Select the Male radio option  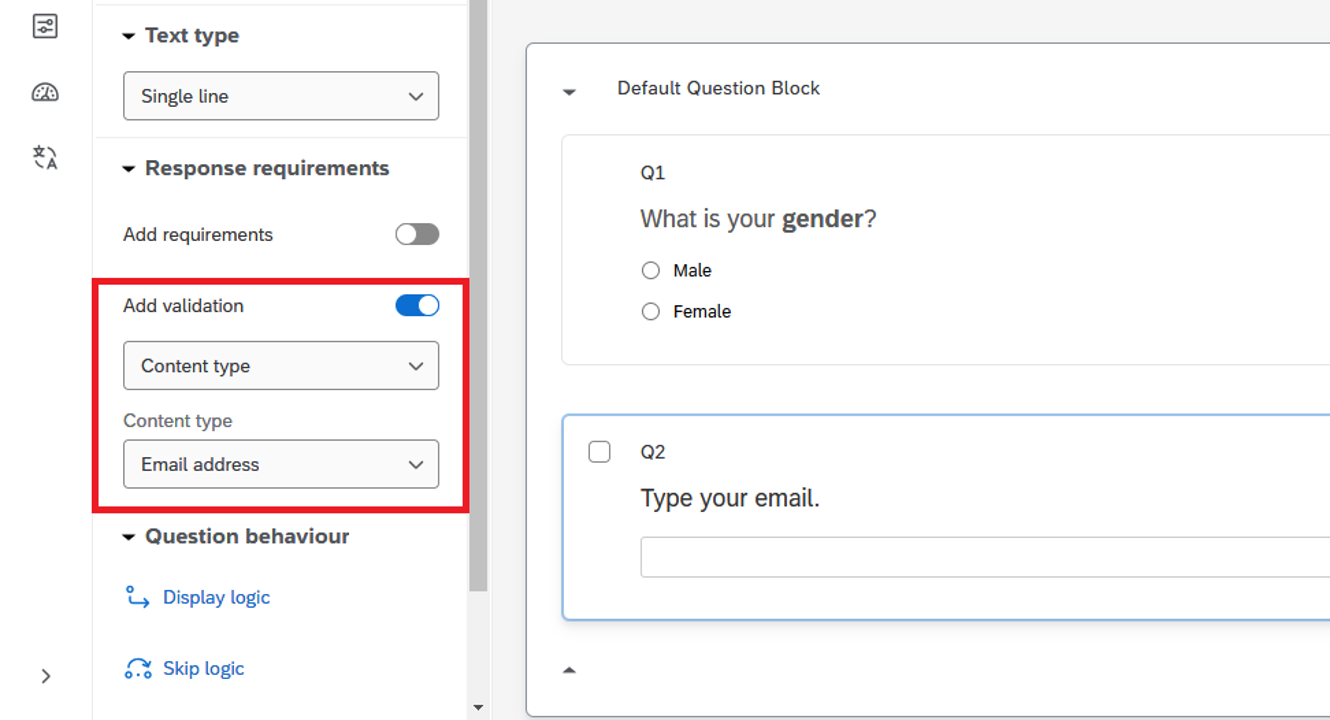tap(651, 270)
